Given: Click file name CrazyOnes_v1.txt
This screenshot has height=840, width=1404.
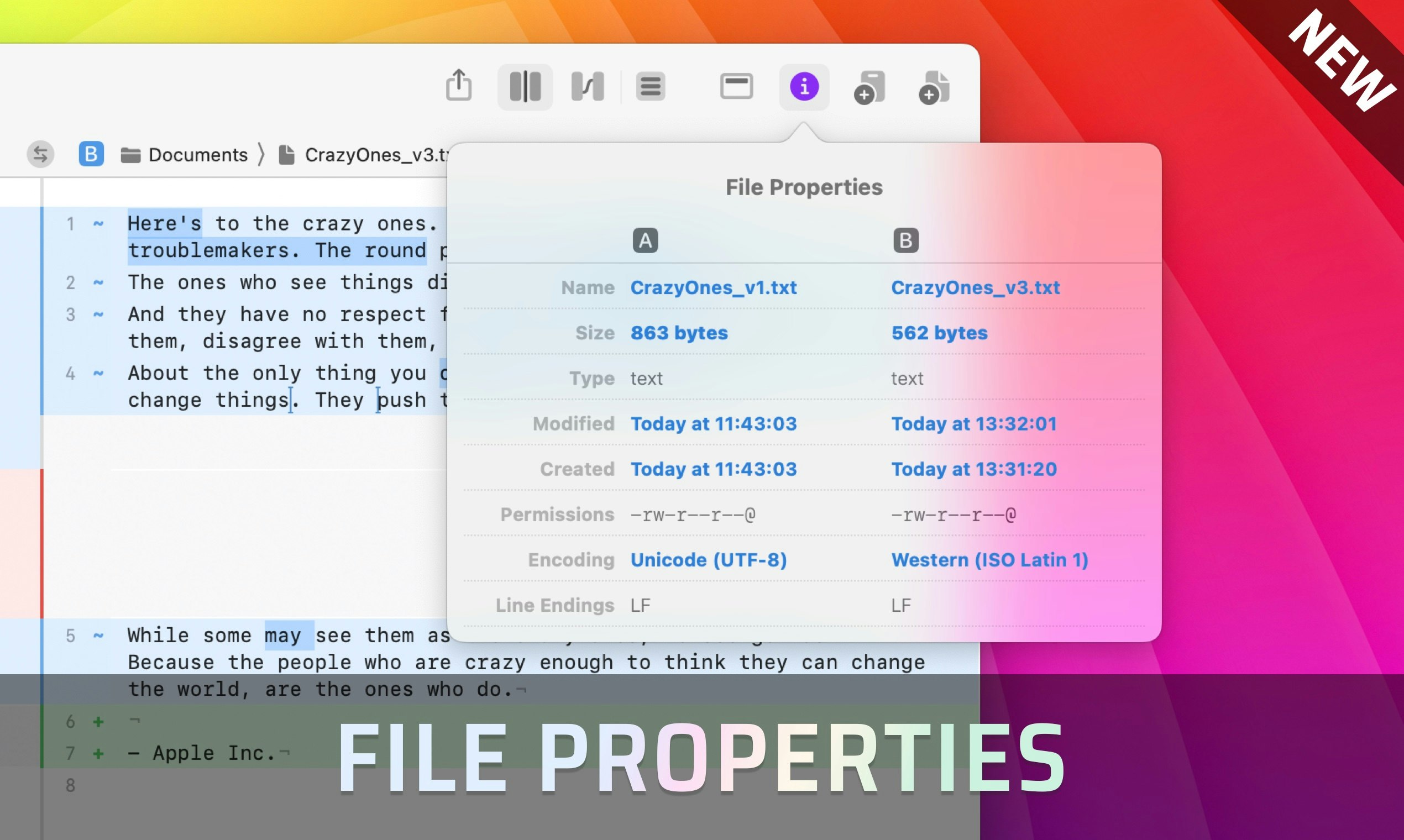Looking at the screenshot, I should tap(713, 287).
